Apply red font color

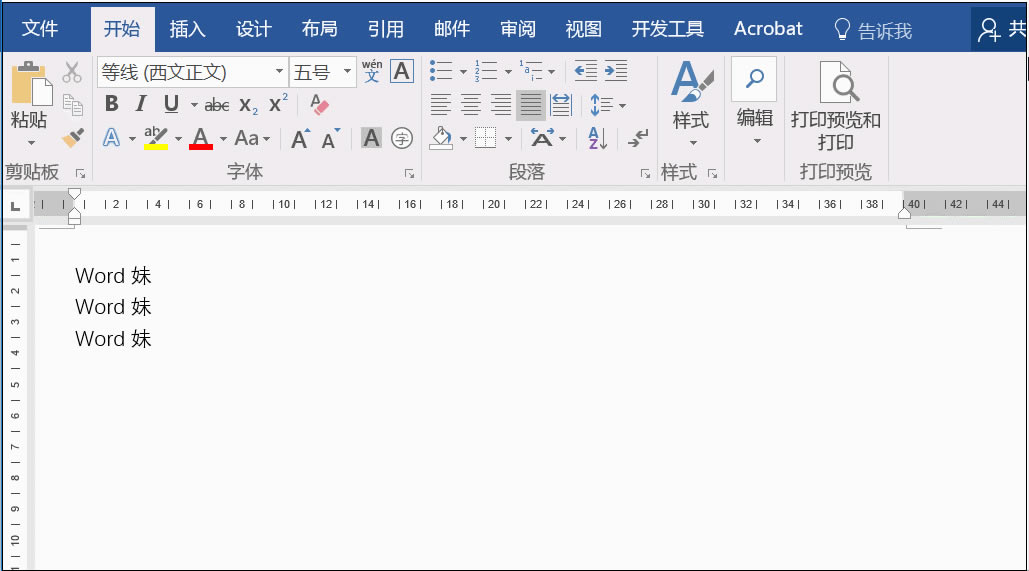point(201,138)
